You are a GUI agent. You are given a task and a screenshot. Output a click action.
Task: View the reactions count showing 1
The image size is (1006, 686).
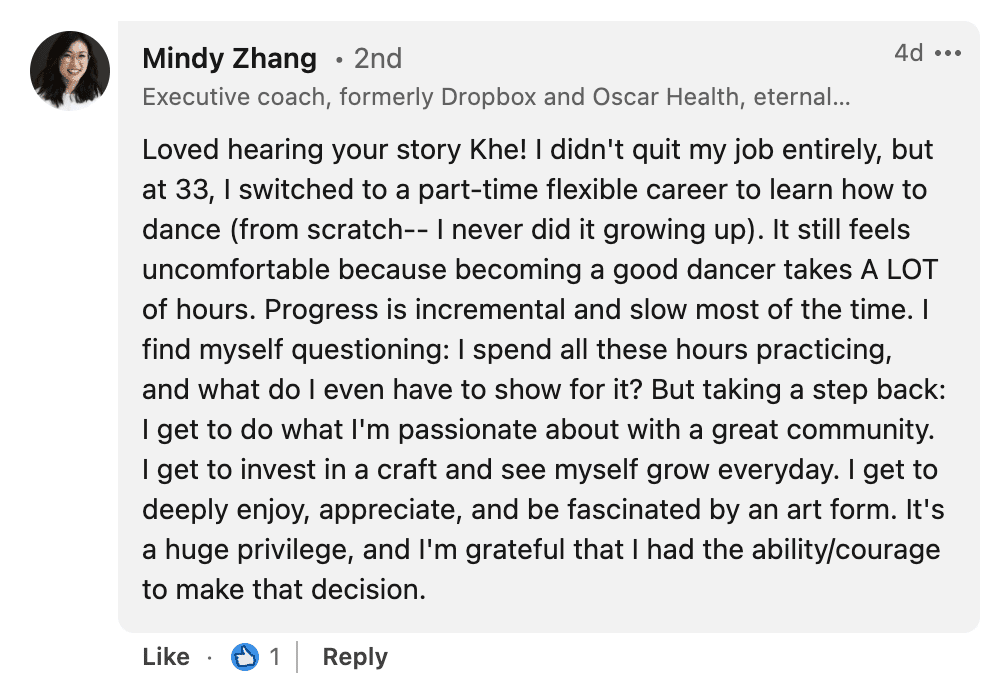(x=275, y=656)
